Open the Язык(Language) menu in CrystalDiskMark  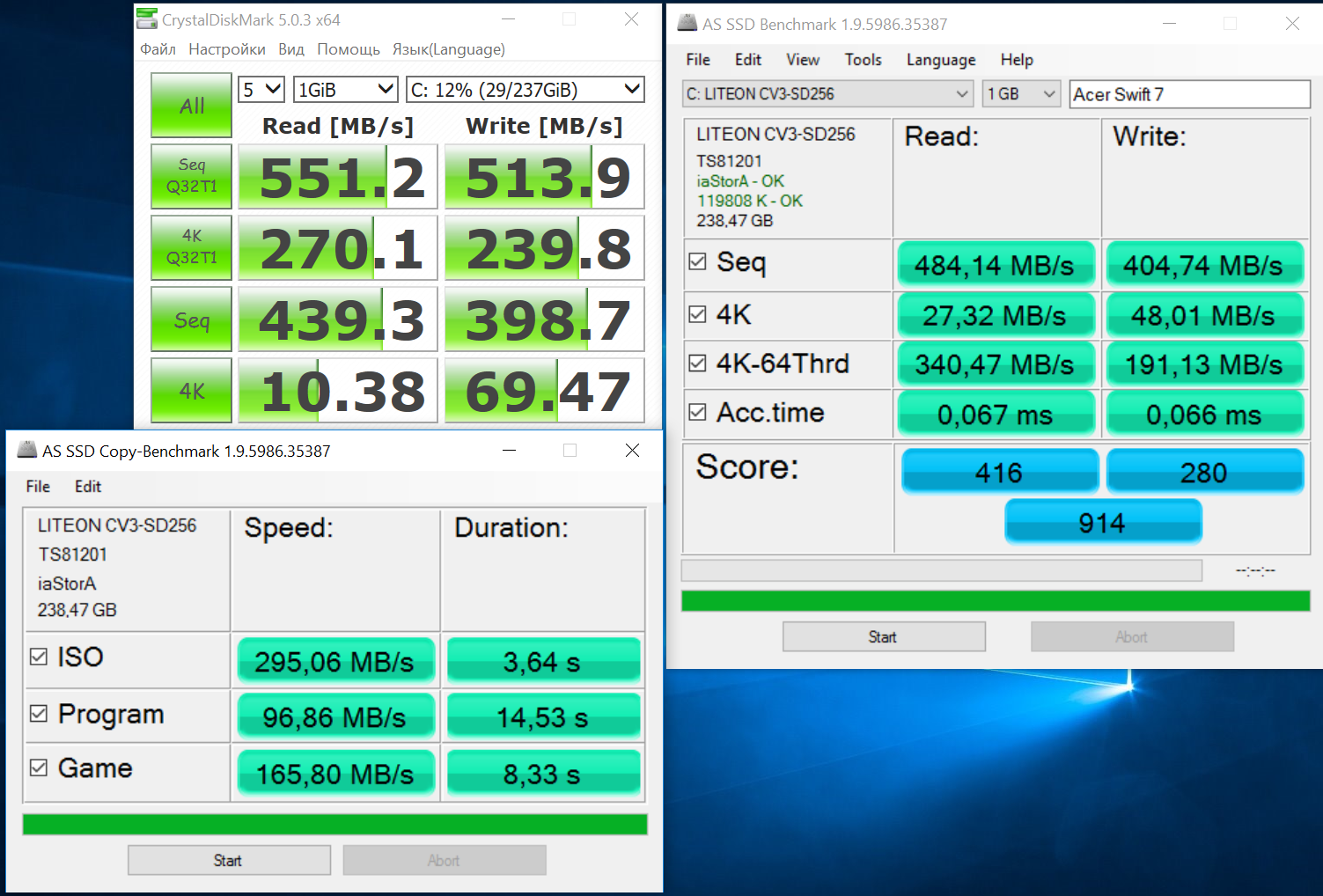pos(449,49)
